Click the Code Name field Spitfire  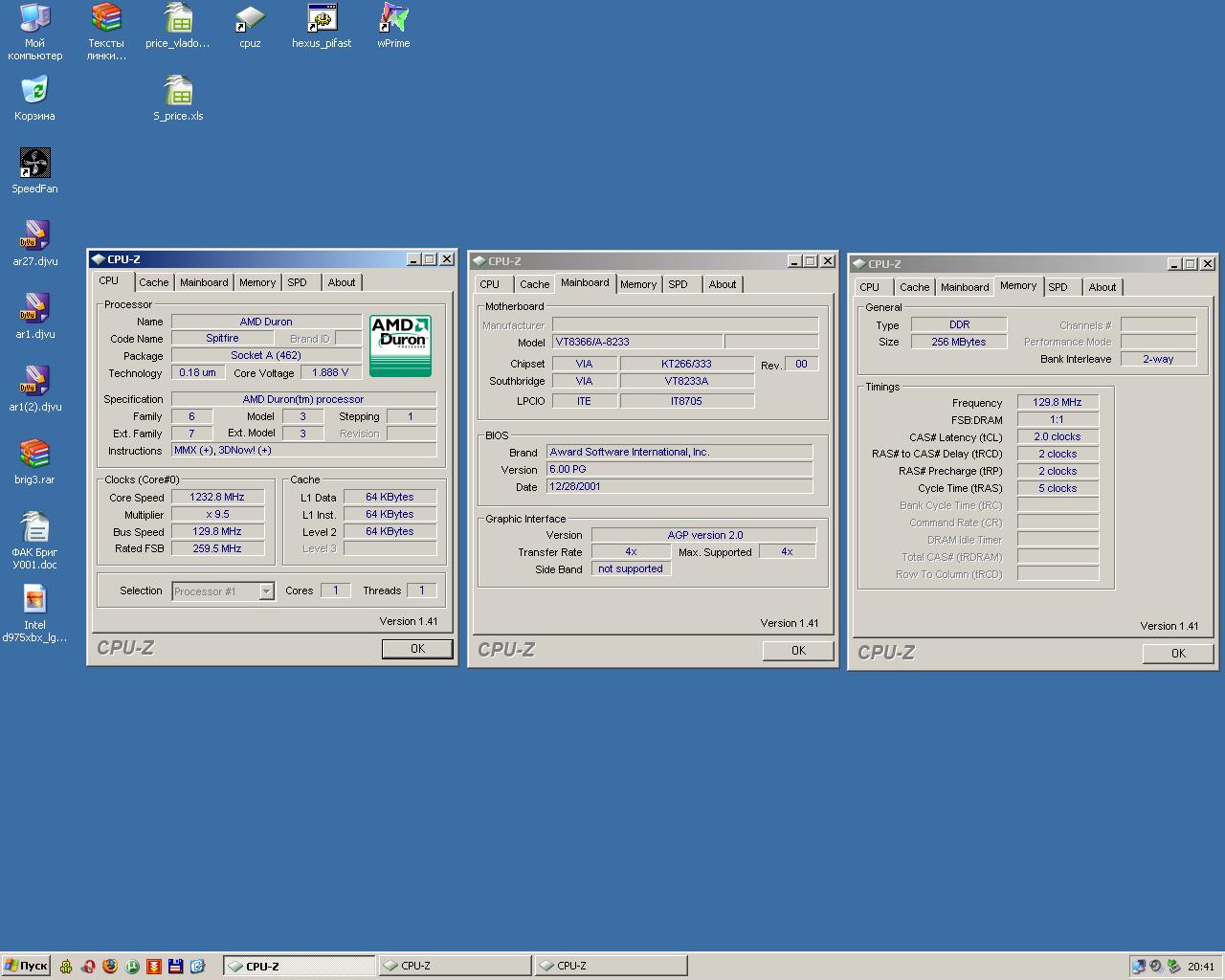click(x=222, y=339)
